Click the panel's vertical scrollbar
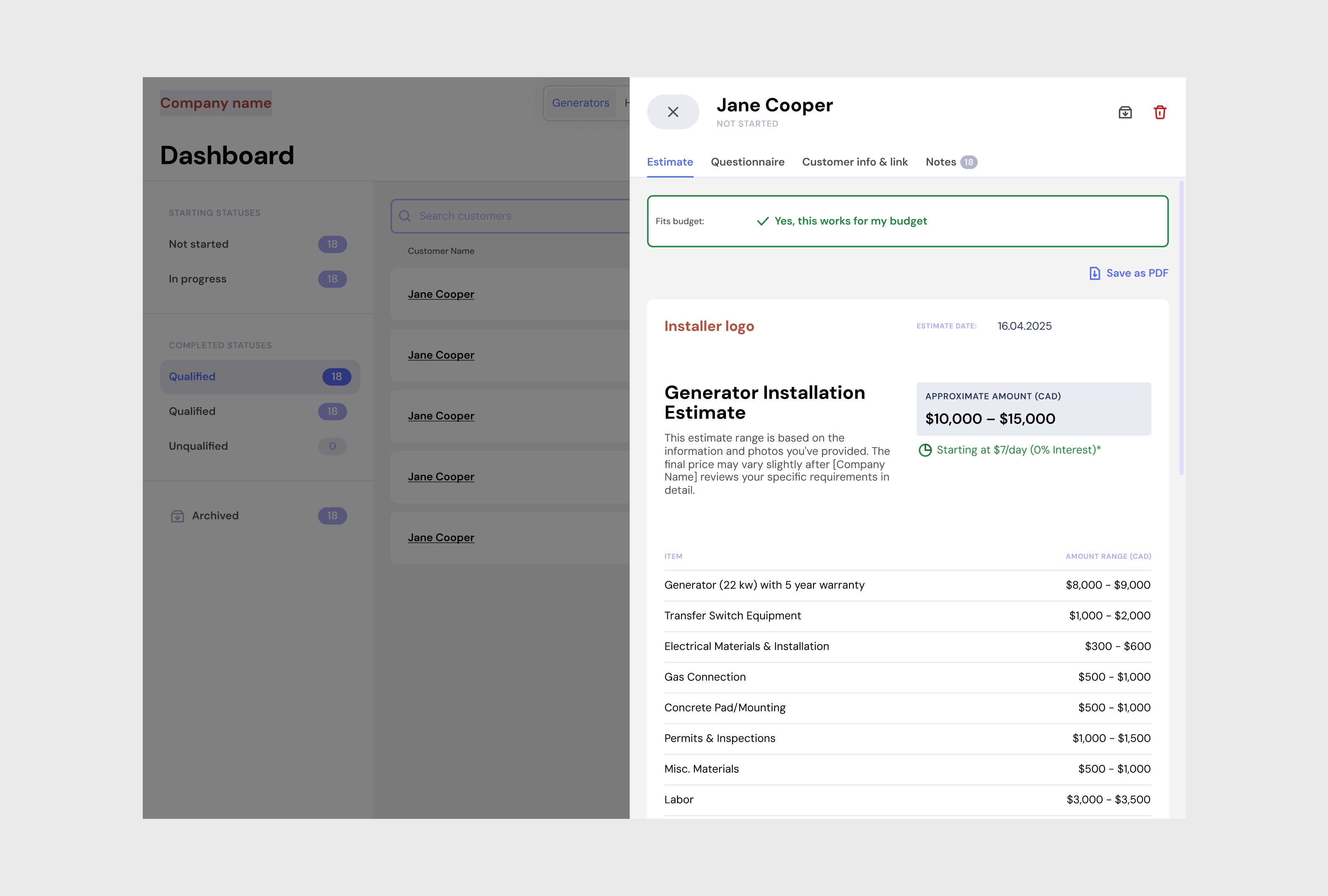This screenshot has width=1328, height=896. (x=1181, y=329)
